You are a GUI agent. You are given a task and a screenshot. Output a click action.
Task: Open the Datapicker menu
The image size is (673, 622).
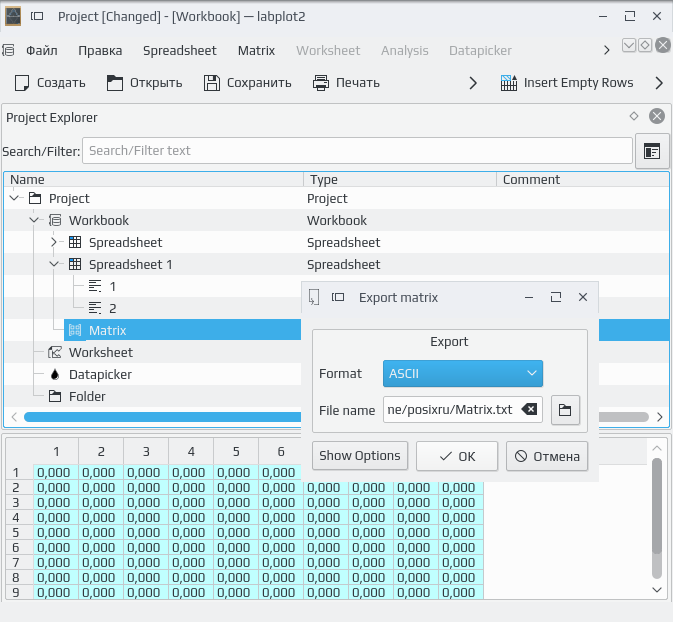[x=480, y=51]
